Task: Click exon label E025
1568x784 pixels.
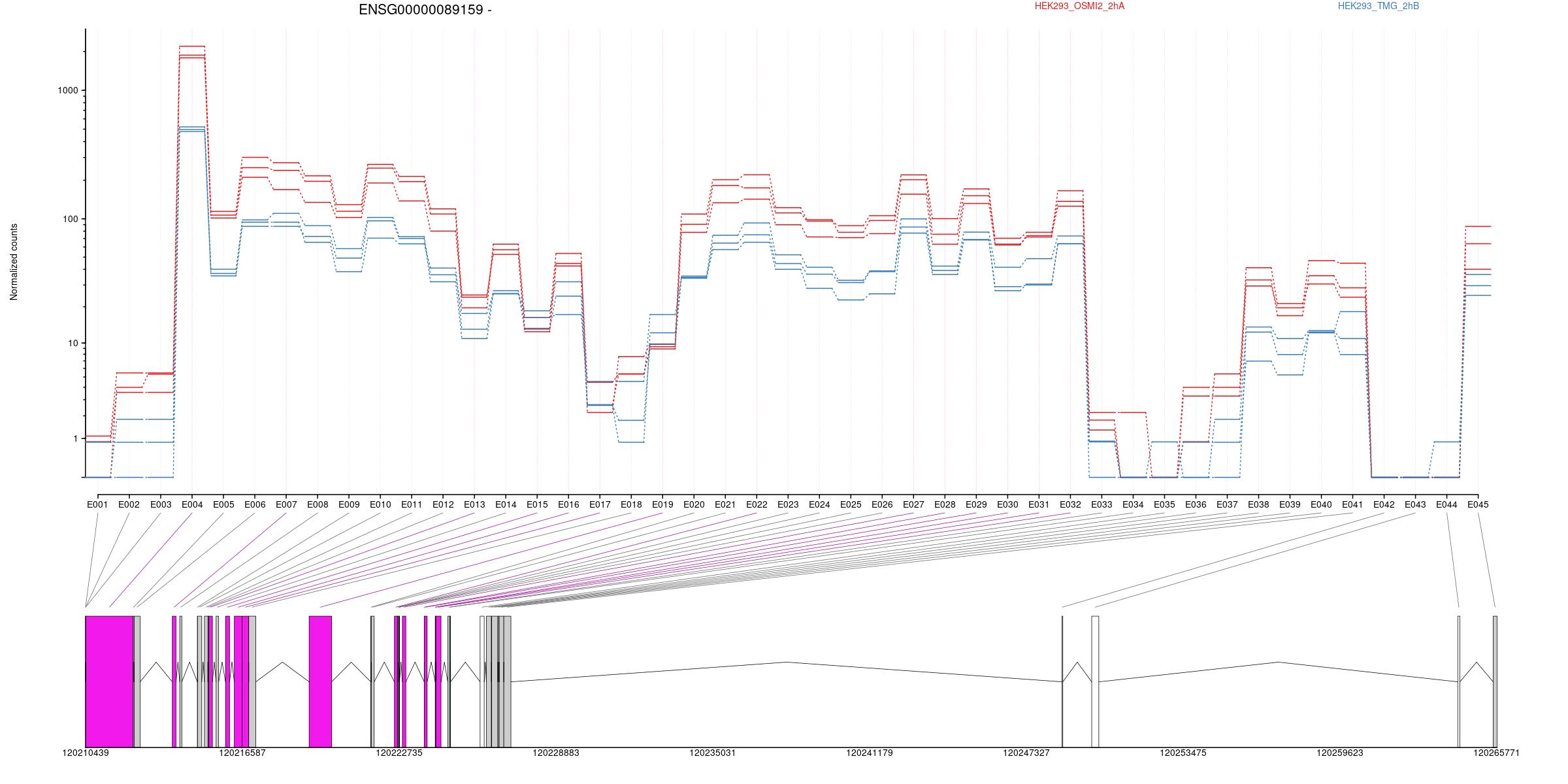Action: pos(851,504)
